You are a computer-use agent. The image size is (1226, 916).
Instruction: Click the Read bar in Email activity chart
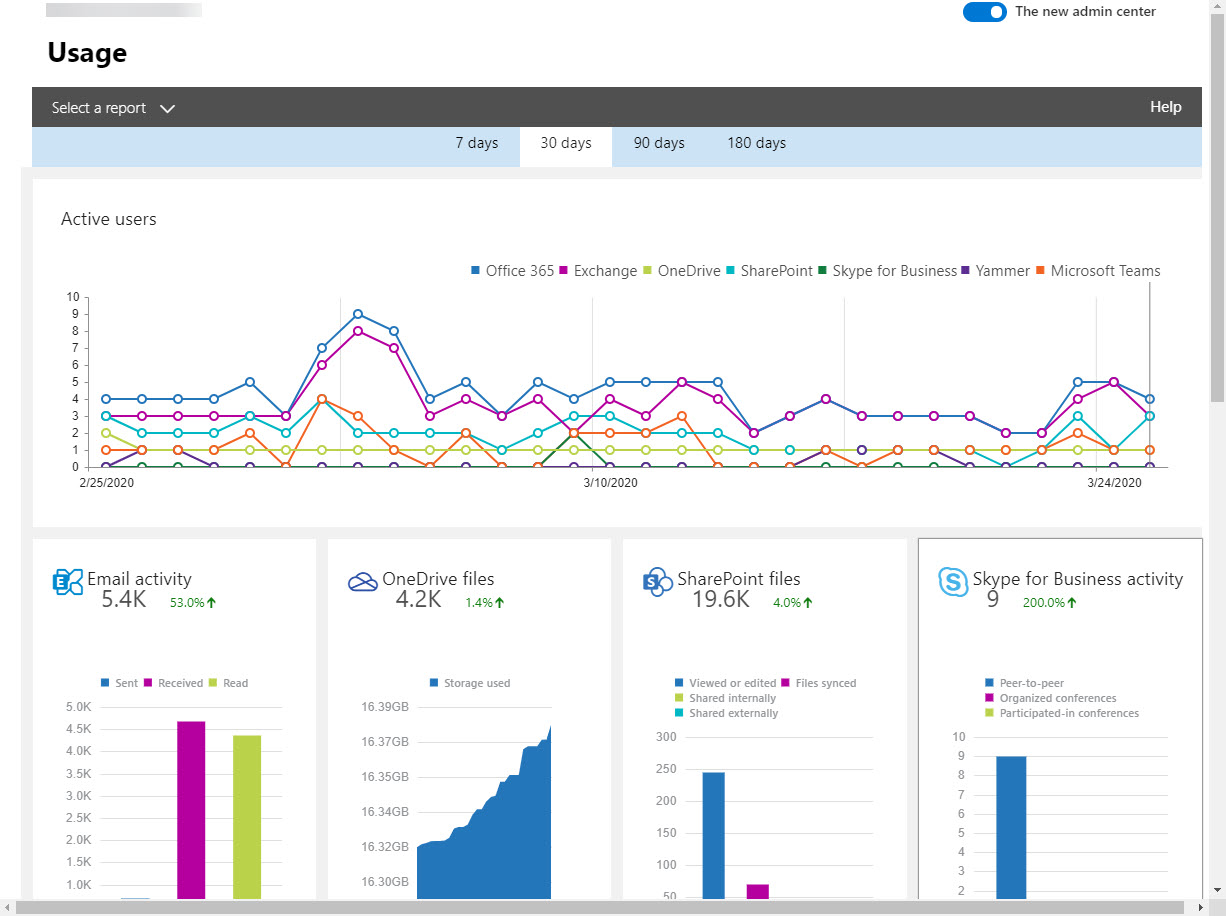tap(247, 817)
